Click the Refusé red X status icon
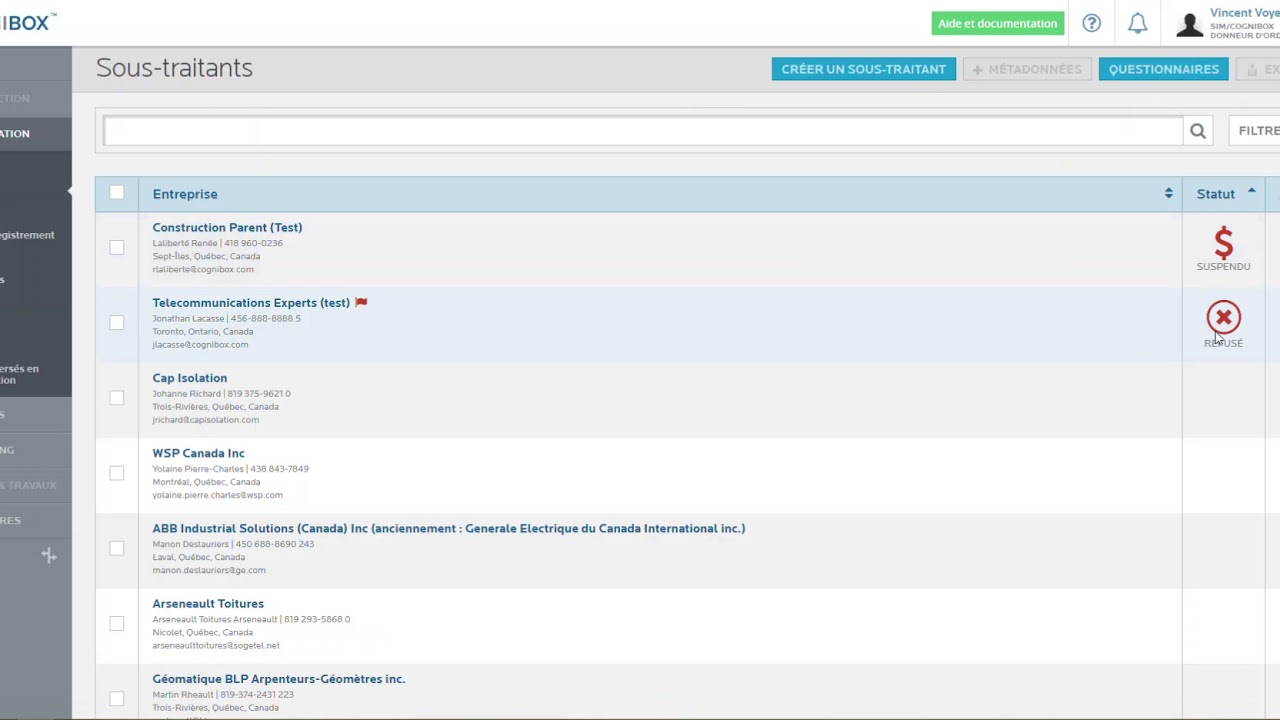 point(1223,318)
